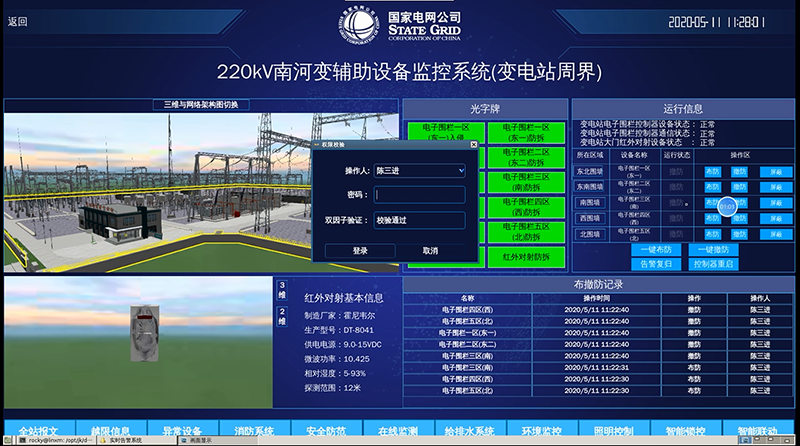Open the 消防系统 tab
800x446 pixels.
tap(255, 431)
